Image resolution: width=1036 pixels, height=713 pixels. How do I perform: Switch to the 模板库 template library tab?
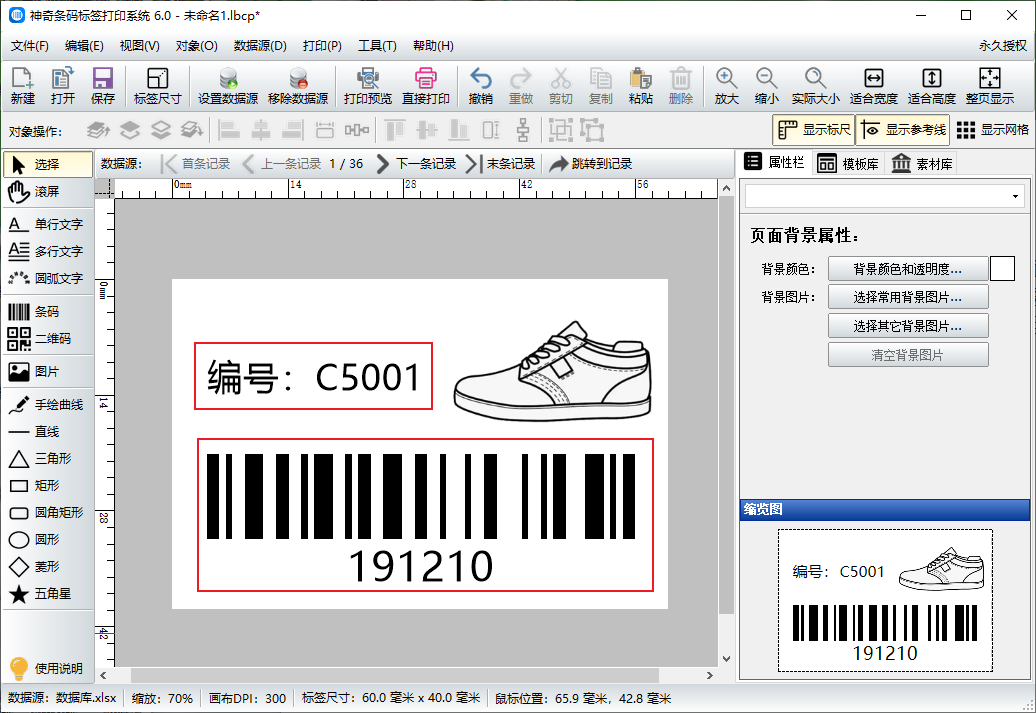[x=848, y=163]
